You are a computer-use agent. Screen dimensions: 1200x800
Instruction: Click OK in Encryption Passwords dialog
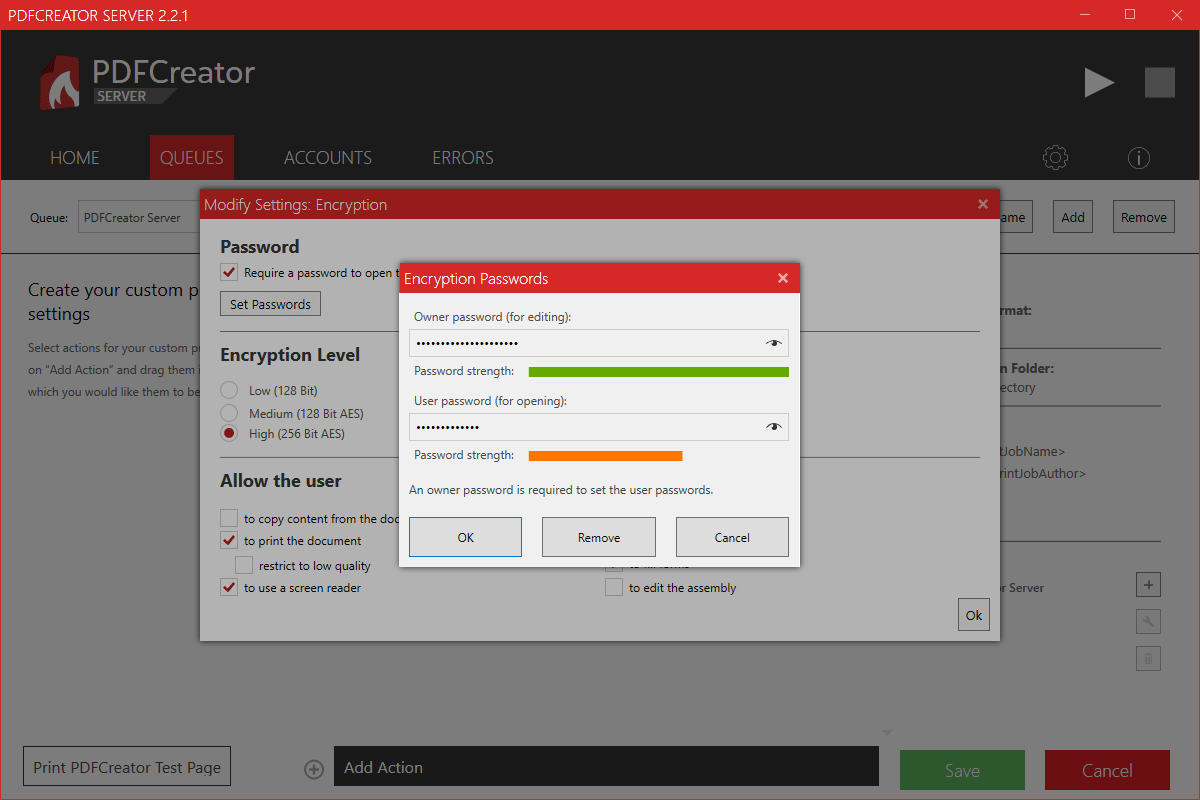coord(465,537)
